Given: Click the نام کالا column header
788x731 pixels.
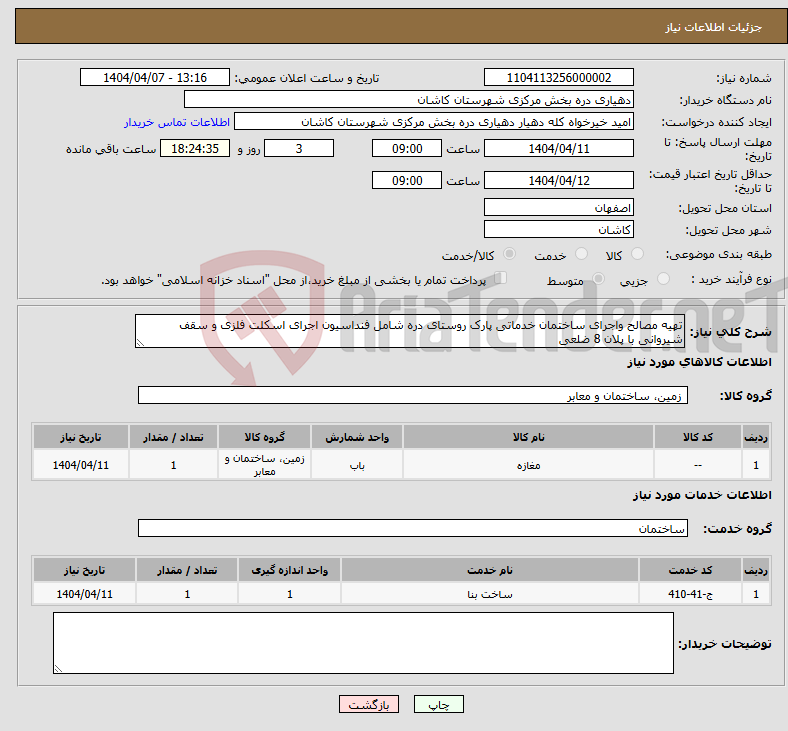Looking at the screenshot, I should pos(528,437).
